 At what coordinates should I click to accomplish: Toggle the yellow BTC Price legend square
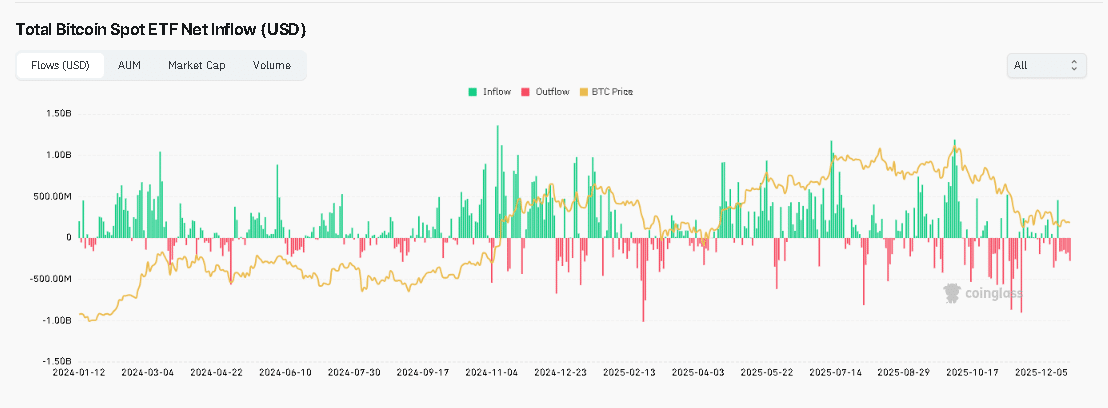pyautogui.click(x=585, y=92)
